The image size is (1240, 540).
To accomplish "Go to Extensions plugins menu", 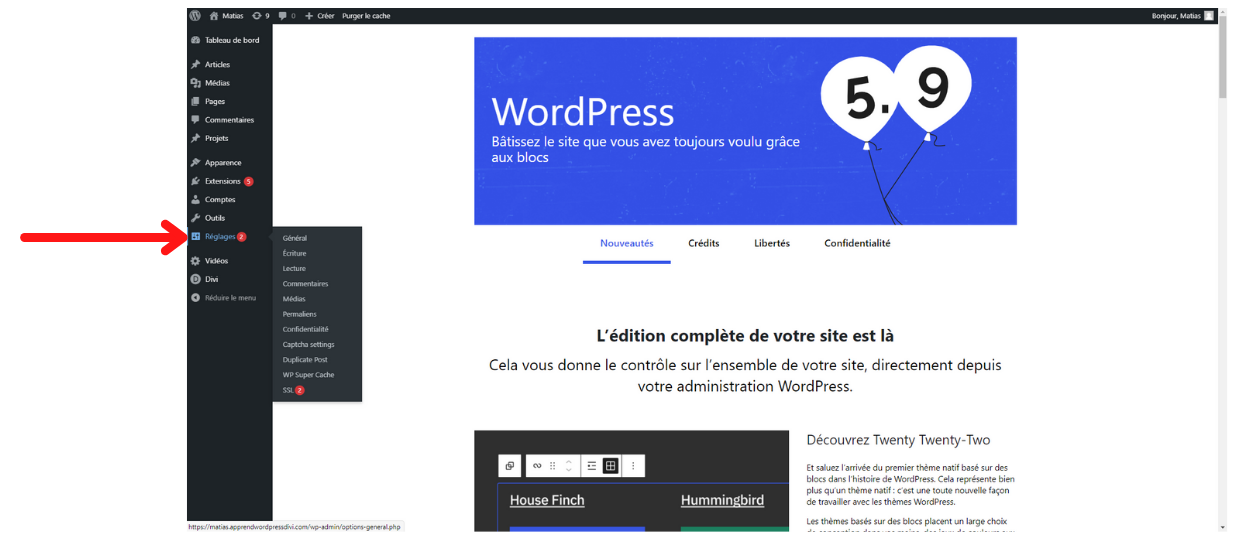I will (x=222, y=181).
